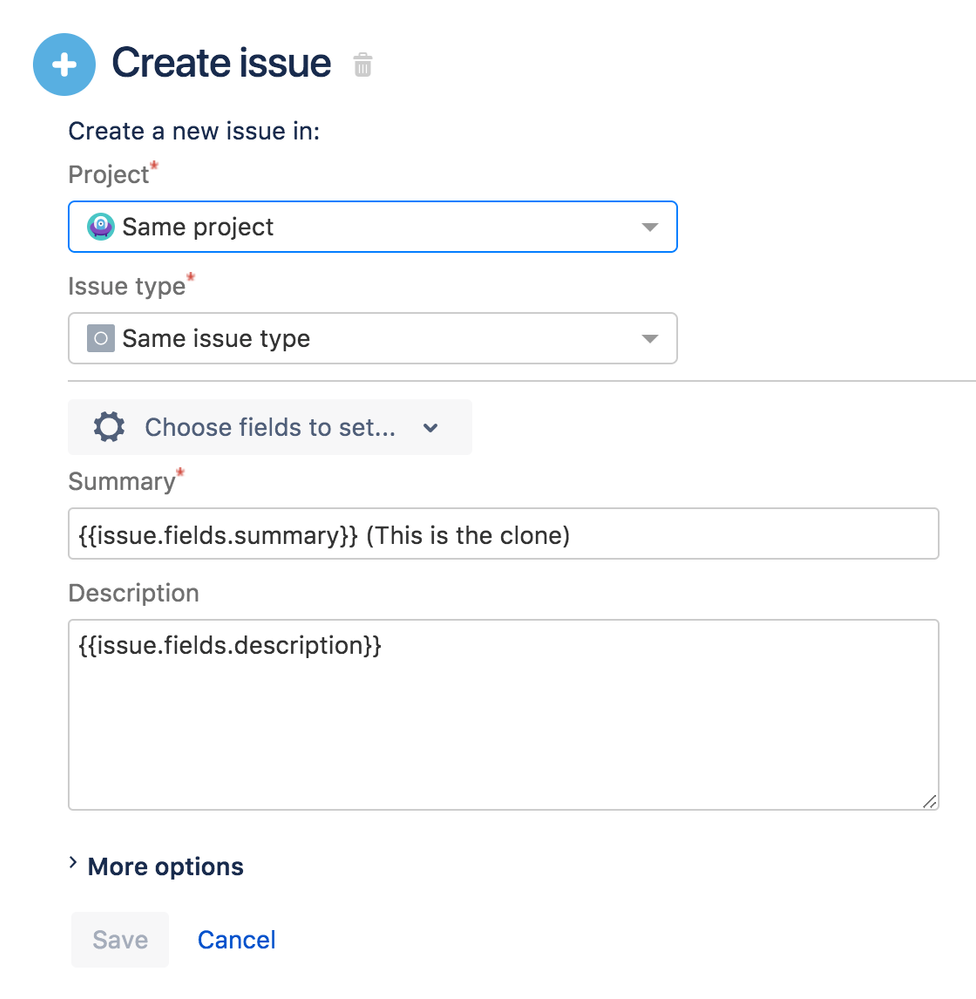Expand the More options section
Image resolution: width=976 pixels, height=999 pixels.
point(165,866)
